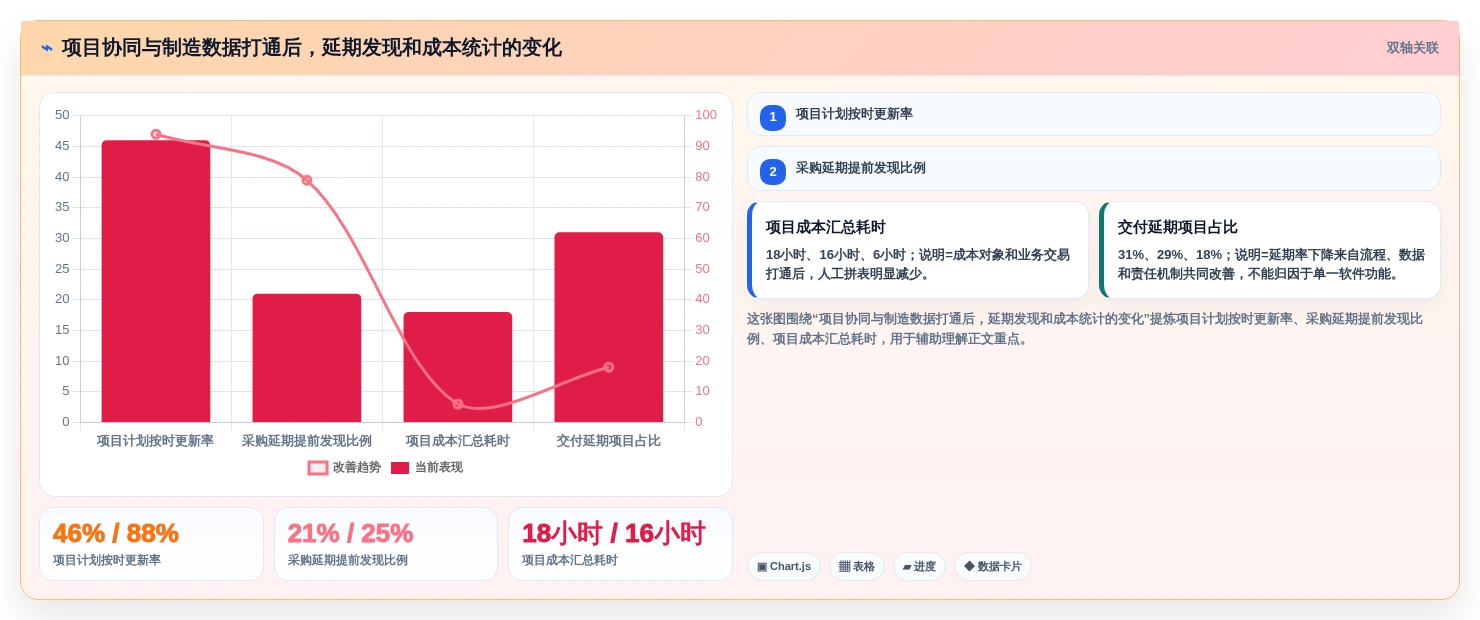Select the 采购延期提前发现比例 list row
The height and width of the screenshot is (620, 1480).
[1093, 168]
